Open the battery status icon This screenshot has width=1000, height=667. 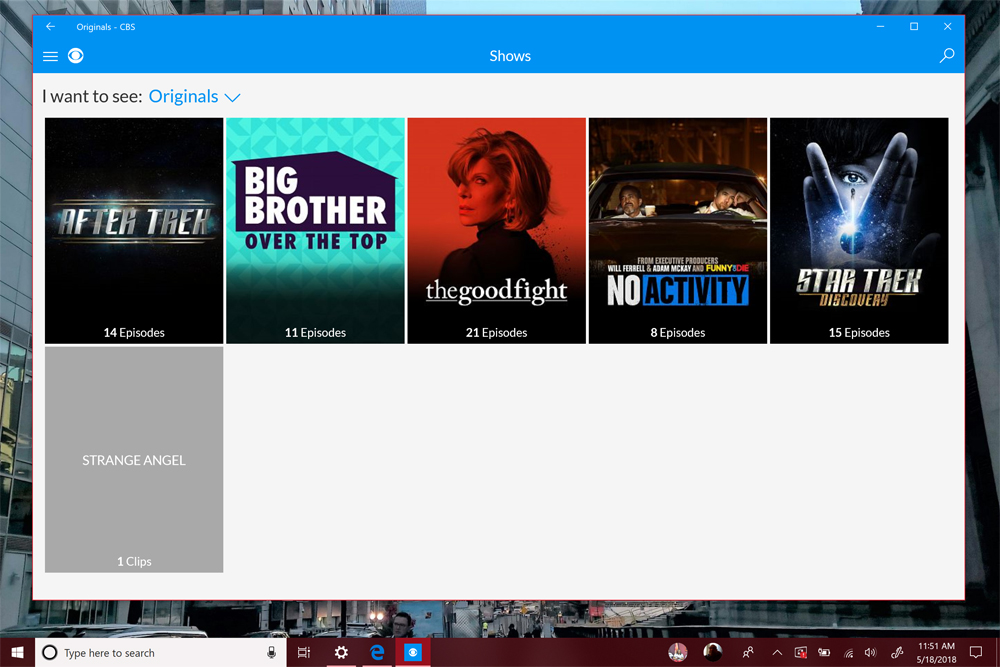tap(824, 652)
